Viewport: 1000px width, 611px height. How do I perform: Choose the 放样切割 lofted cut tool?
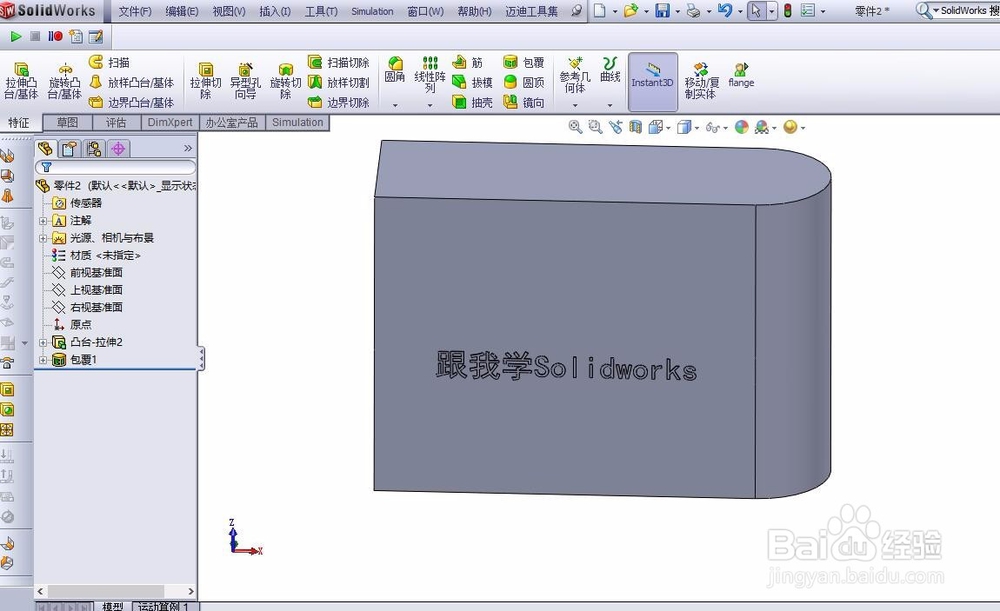339,82
